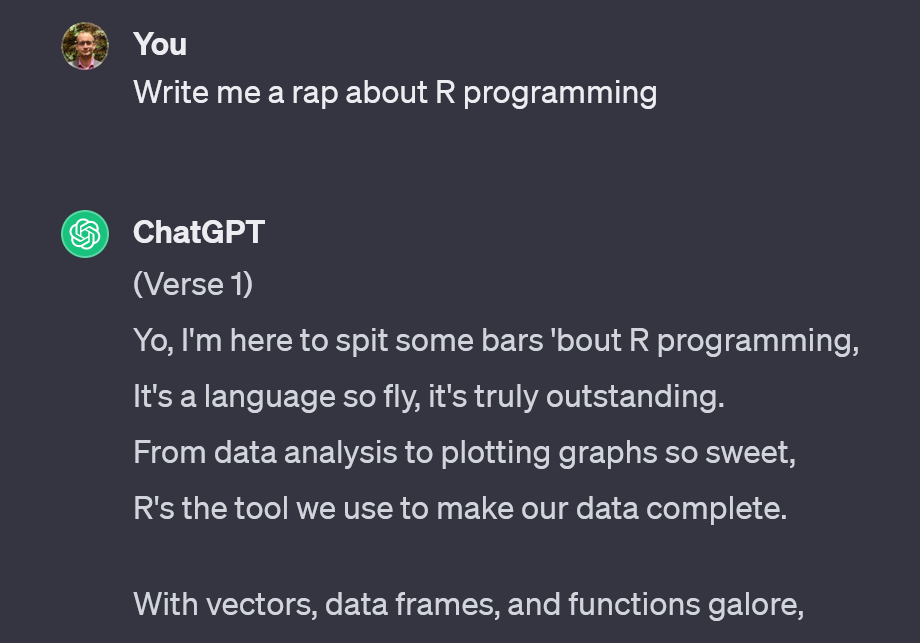Click the word "complete." in the reply
Viewport: 920px width, 643px height.
716,509
